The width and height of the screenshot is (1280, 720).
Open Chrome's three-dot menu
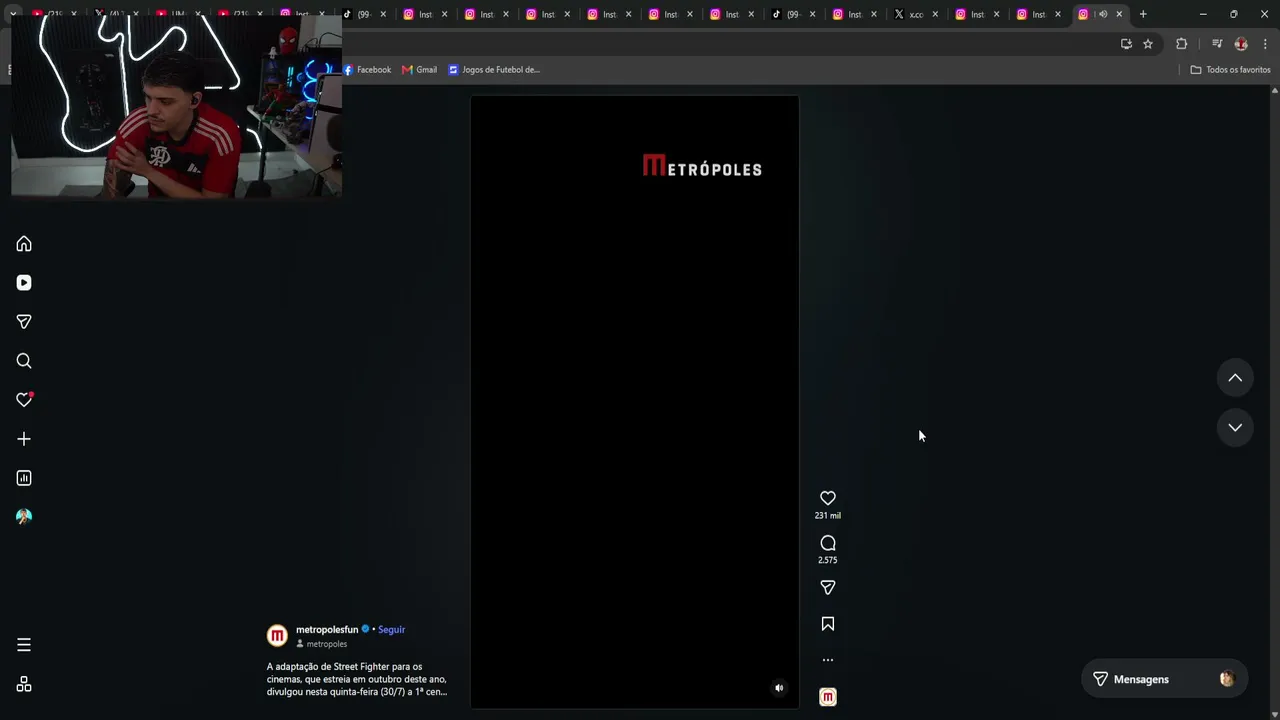click(1265, 44)
